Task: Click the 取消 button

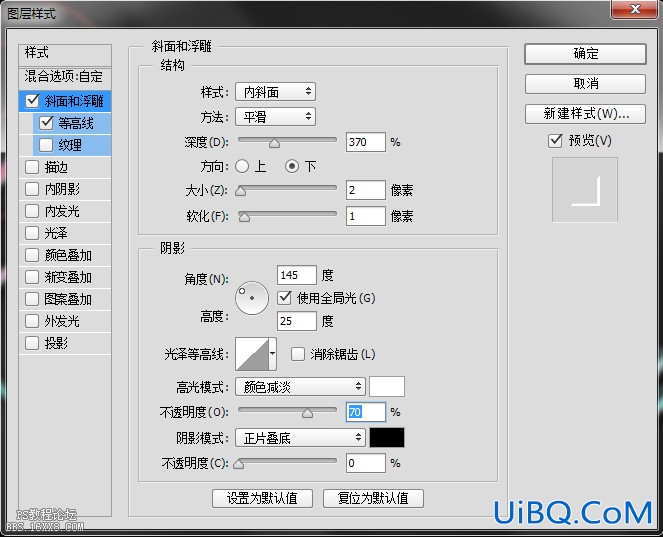Action: coord(585,84)
